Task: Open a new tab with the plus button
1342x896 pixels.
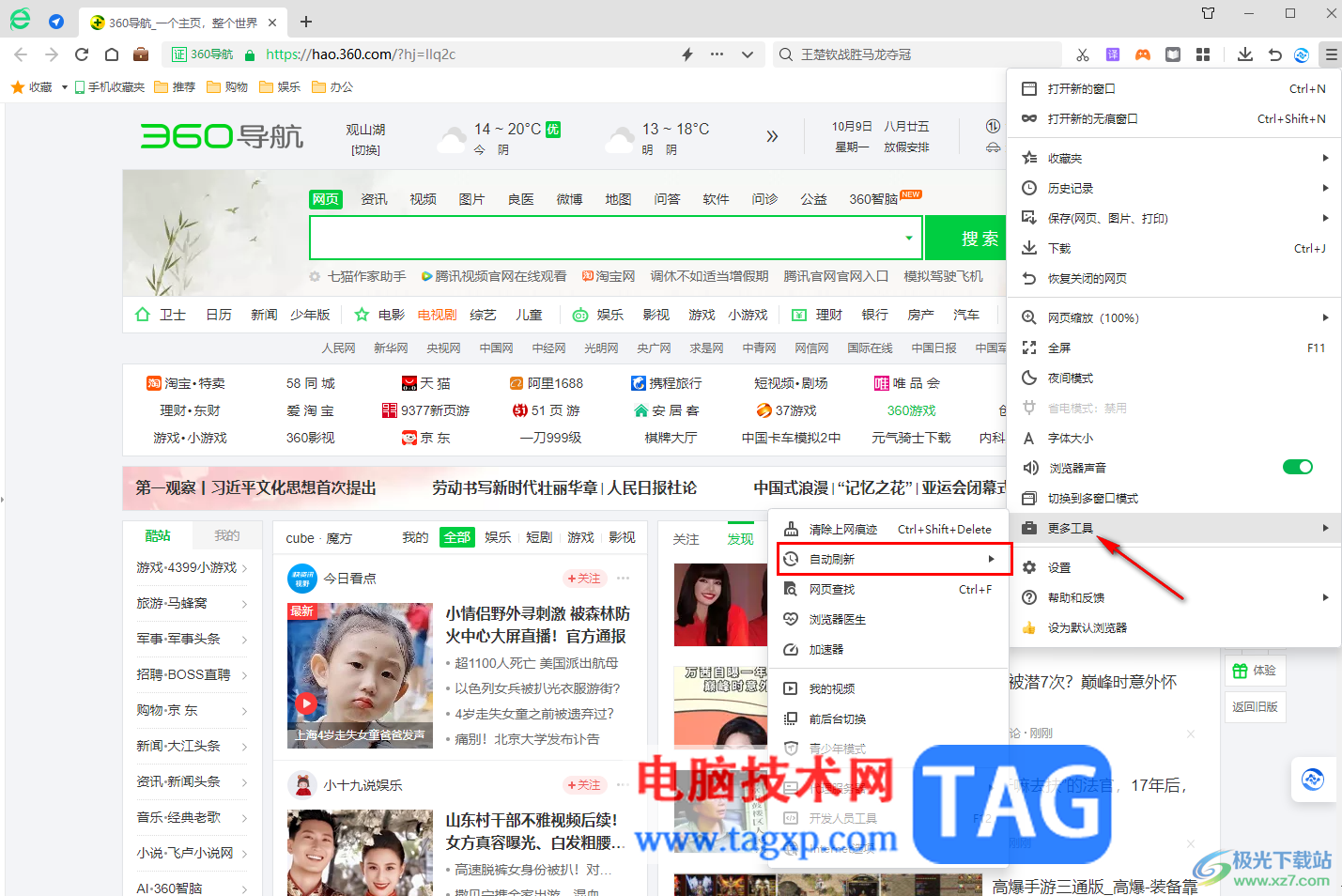Action: 306,22
